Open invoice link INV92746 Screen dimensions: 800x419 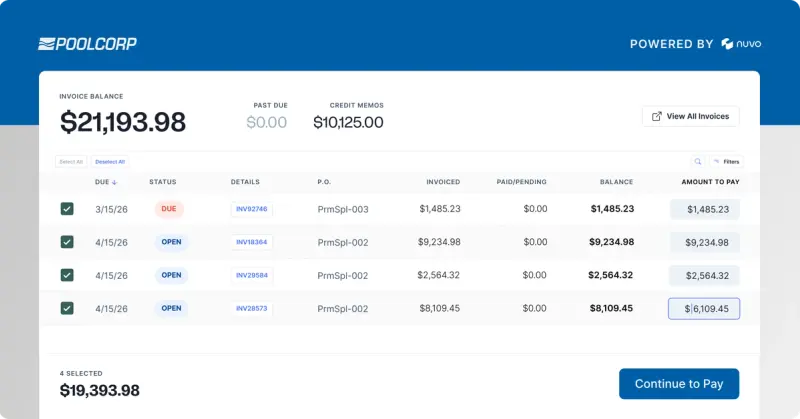(252, 209)
